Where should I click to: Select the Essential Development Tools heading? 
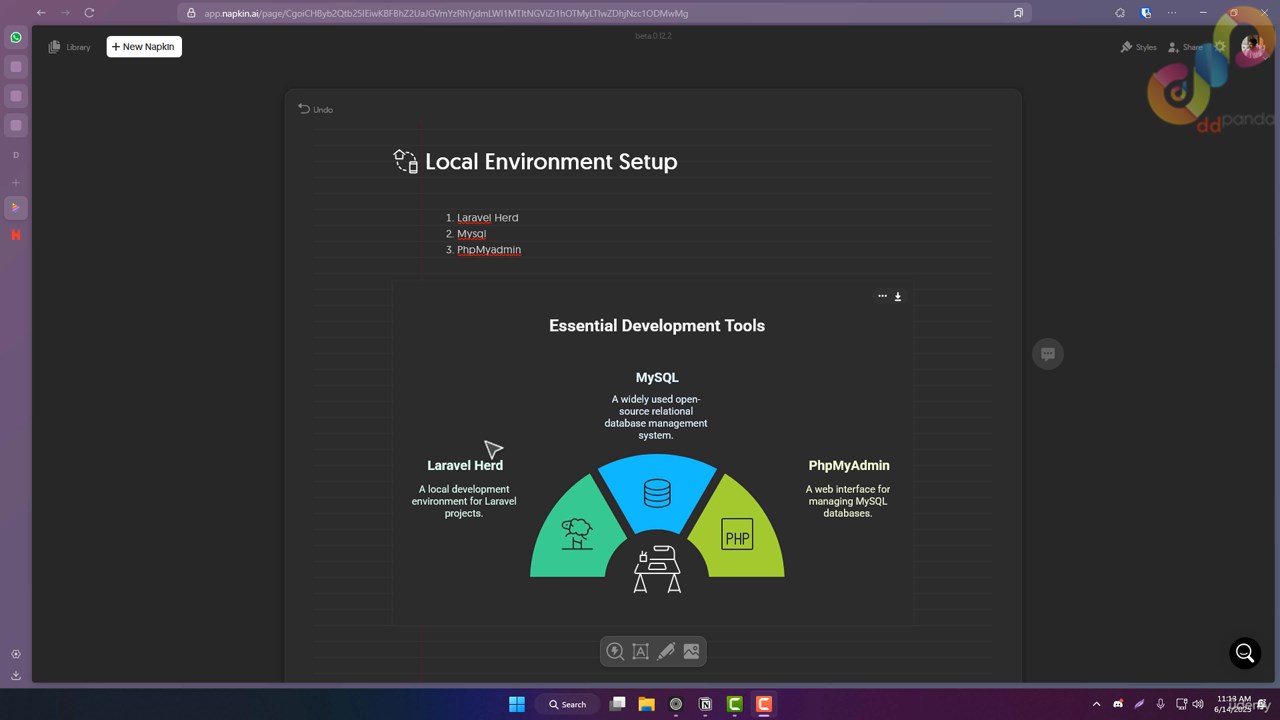[657, 326]
